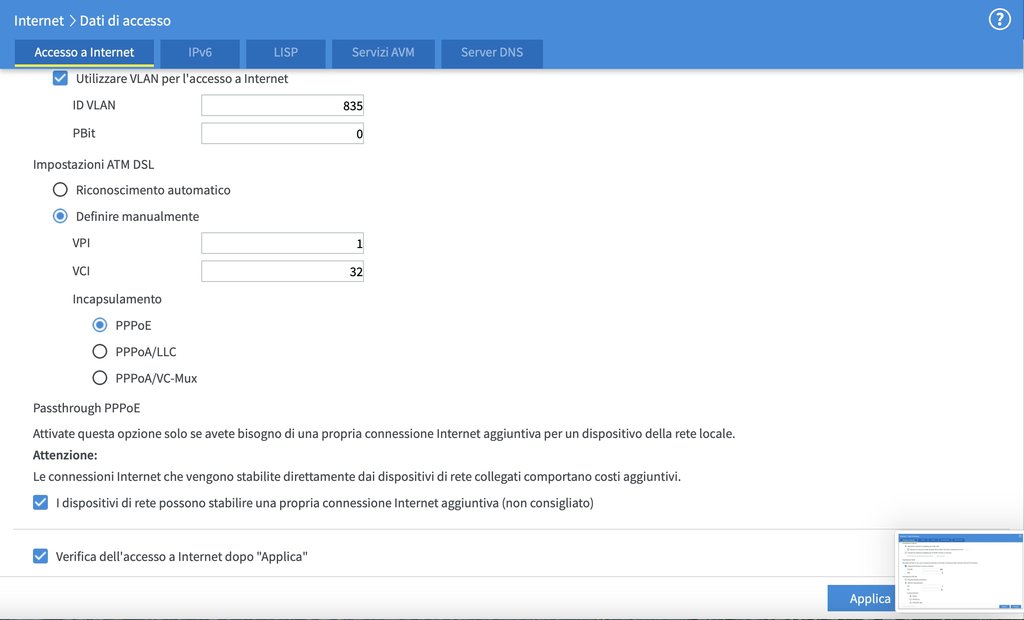Switch to the Accesso a Internet tab

(x=84, y=53)
